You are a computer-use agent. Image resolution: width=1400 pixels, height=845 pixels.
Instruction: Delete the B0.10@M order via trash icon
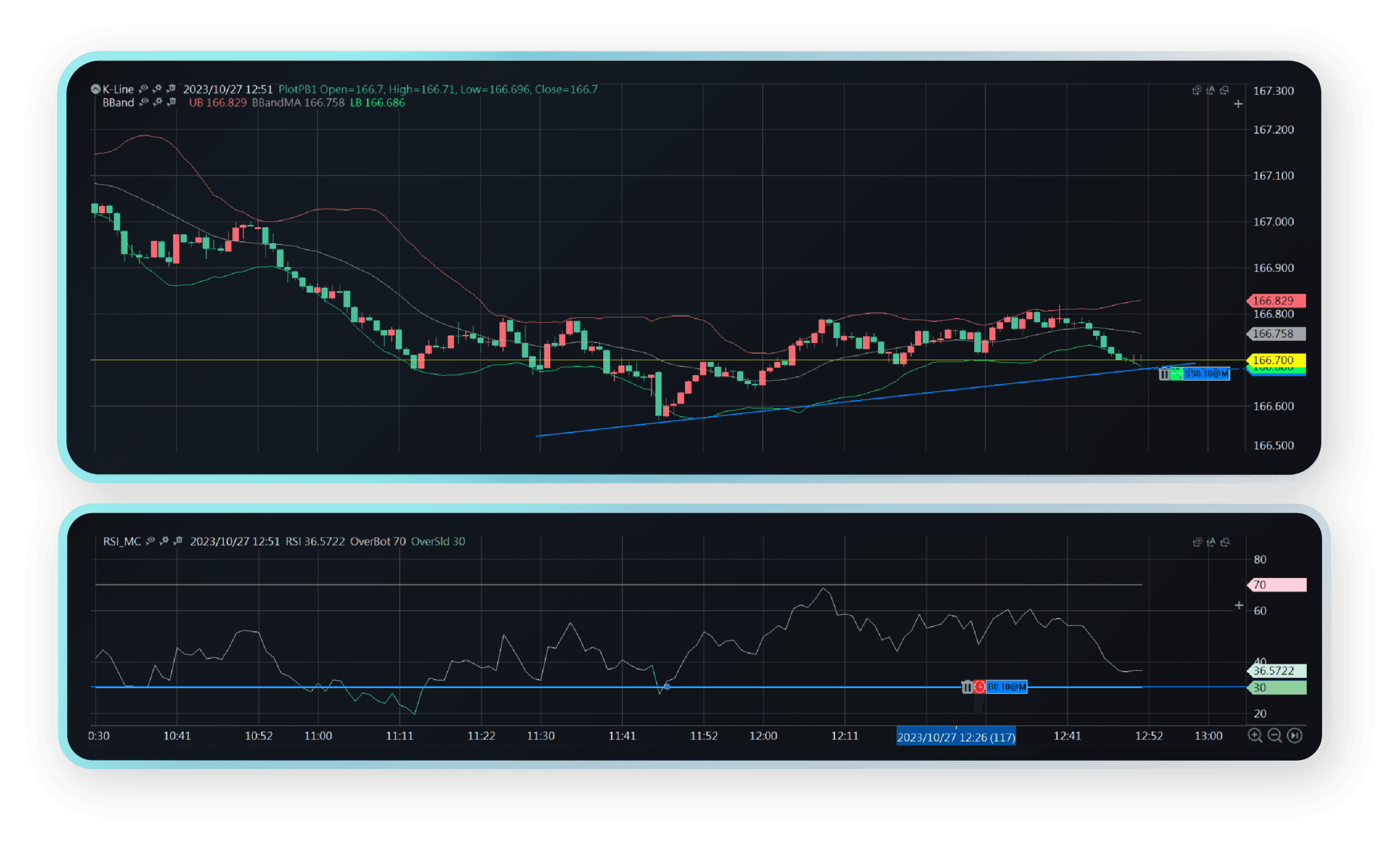pyautogui.click(x=966, y=687)
